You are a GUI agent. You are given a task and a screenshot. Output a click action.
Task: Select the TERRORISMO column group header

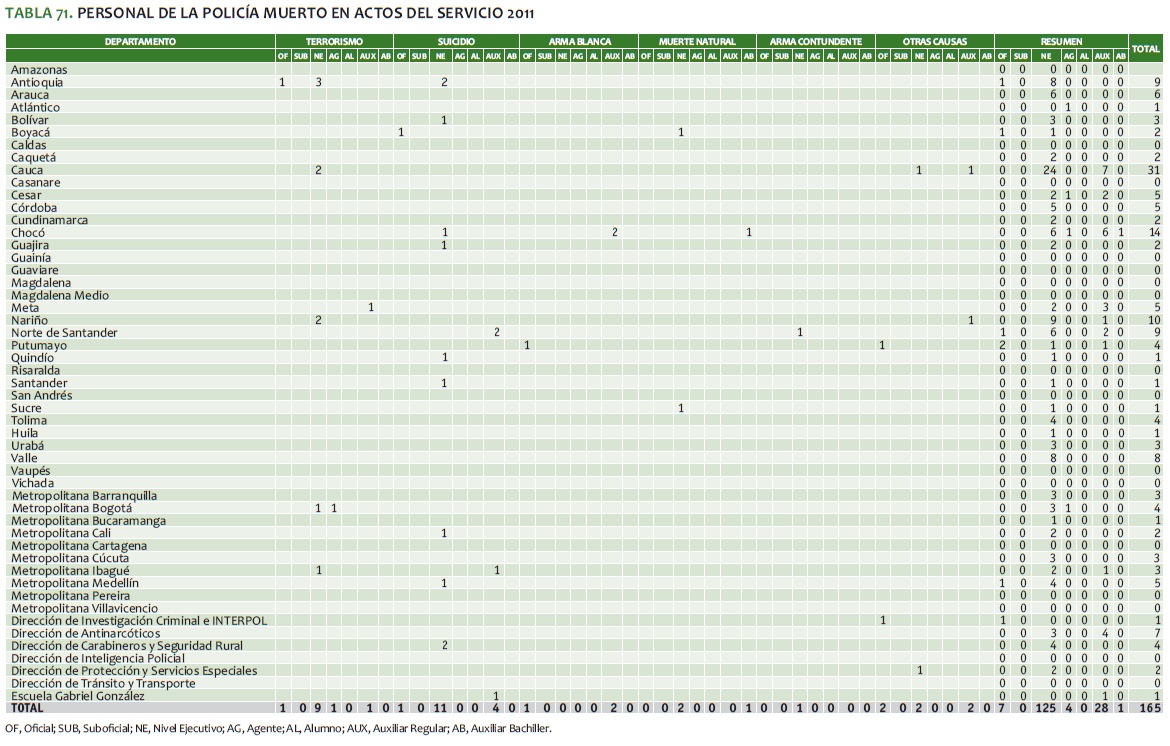point(334,41)
